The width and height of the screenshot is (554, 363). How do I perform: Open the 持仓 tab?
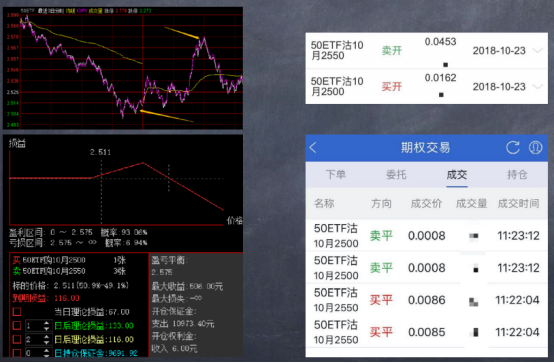[x=517, y=175]
